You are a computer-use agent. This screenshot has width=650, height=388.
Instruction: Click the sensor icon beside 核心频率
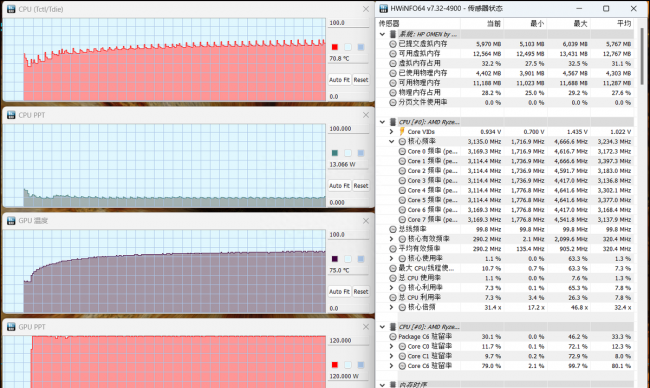(x=402, y=141)
